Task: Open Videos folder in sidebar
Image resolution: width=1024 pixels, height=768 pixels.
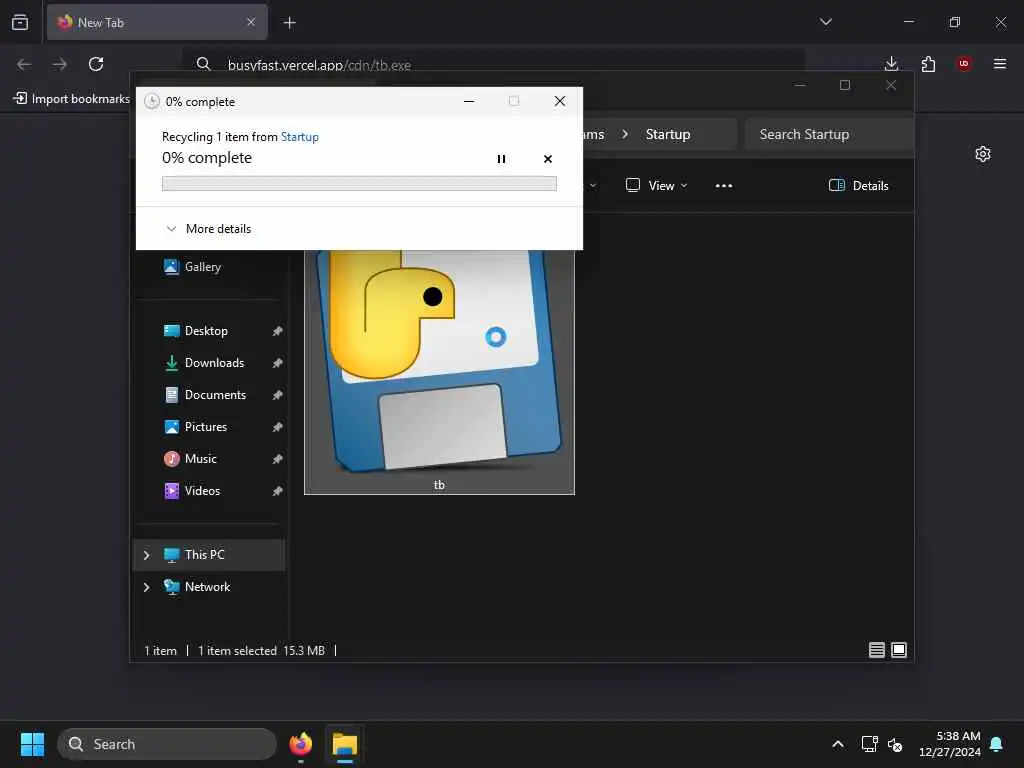Action: click(192, 490)
